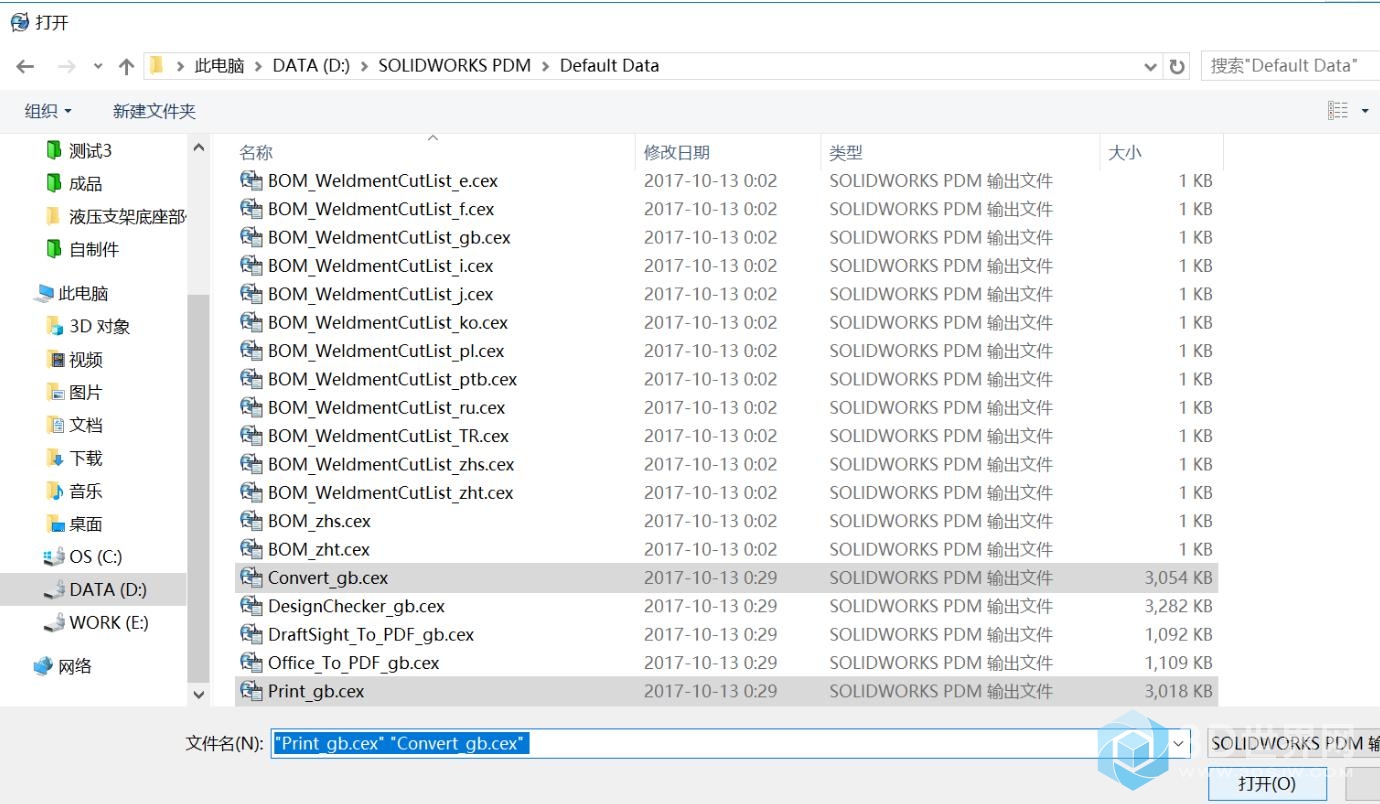Click the sidebar scroll down arrow
Image resolution: width=1380 pixels, height=804 pixels.
198,694
